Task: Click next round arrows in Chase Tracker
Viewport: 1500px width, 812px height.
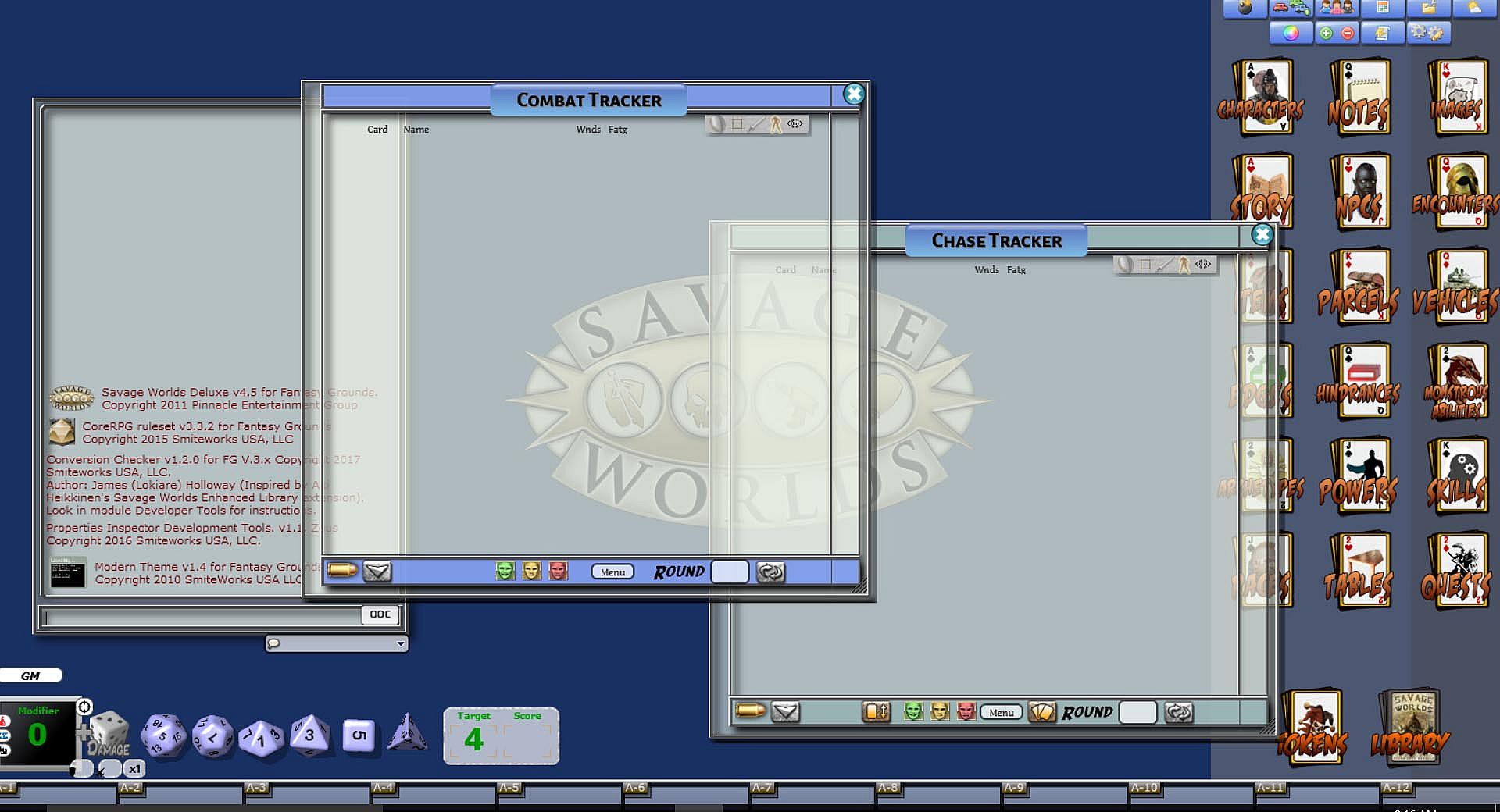Action: point(1179,712)
